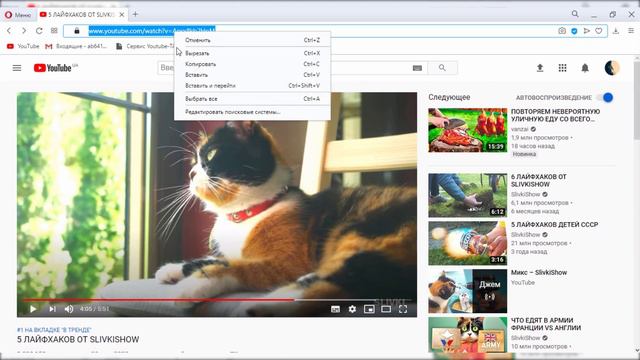Open the Opera Menu button
This screenshot has width=640, height=360.
tap(18, 15)
